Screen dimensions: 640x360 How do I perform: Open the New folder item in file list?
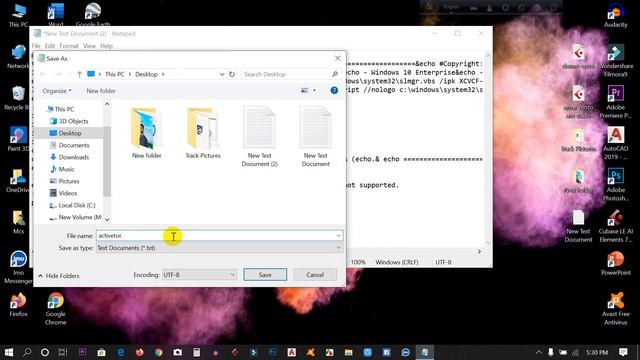coord(147,133)
